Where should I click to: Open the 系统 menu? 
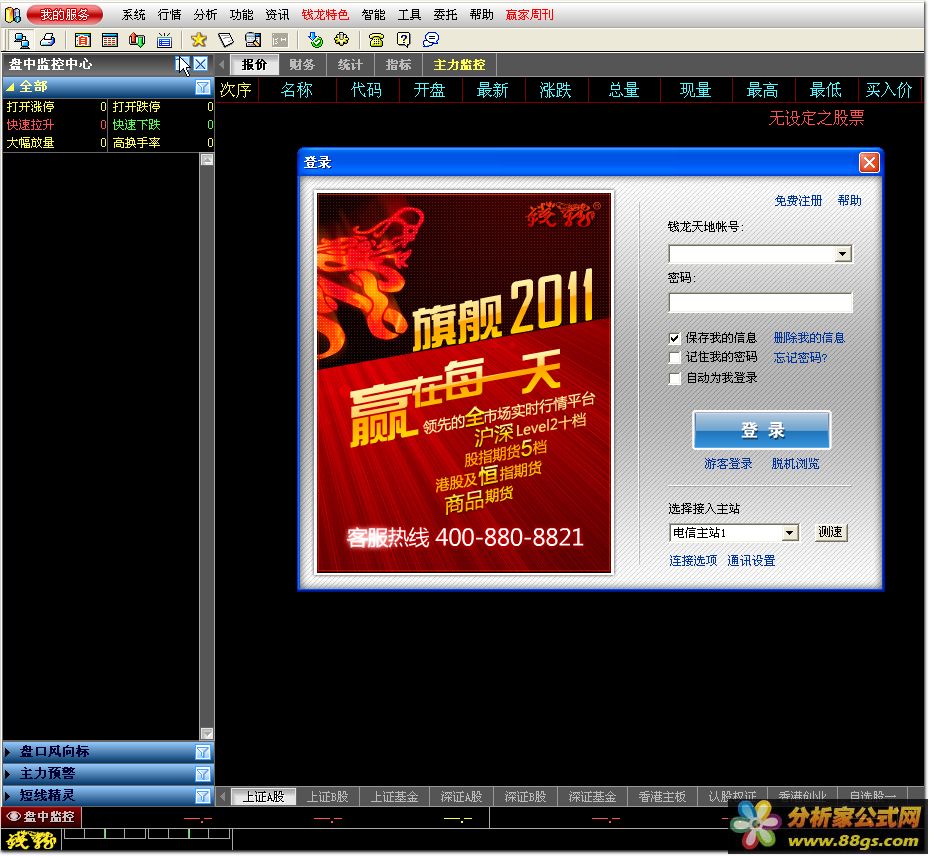pyautogui.click(x=133, y=15)
